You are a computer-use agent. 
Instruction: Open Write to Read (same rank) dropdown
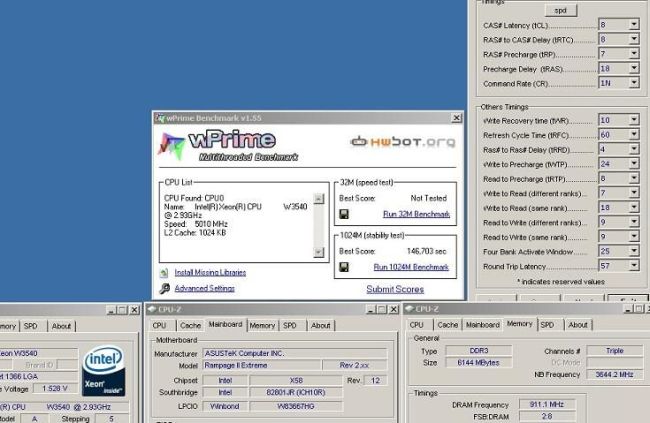coord(634,207)
